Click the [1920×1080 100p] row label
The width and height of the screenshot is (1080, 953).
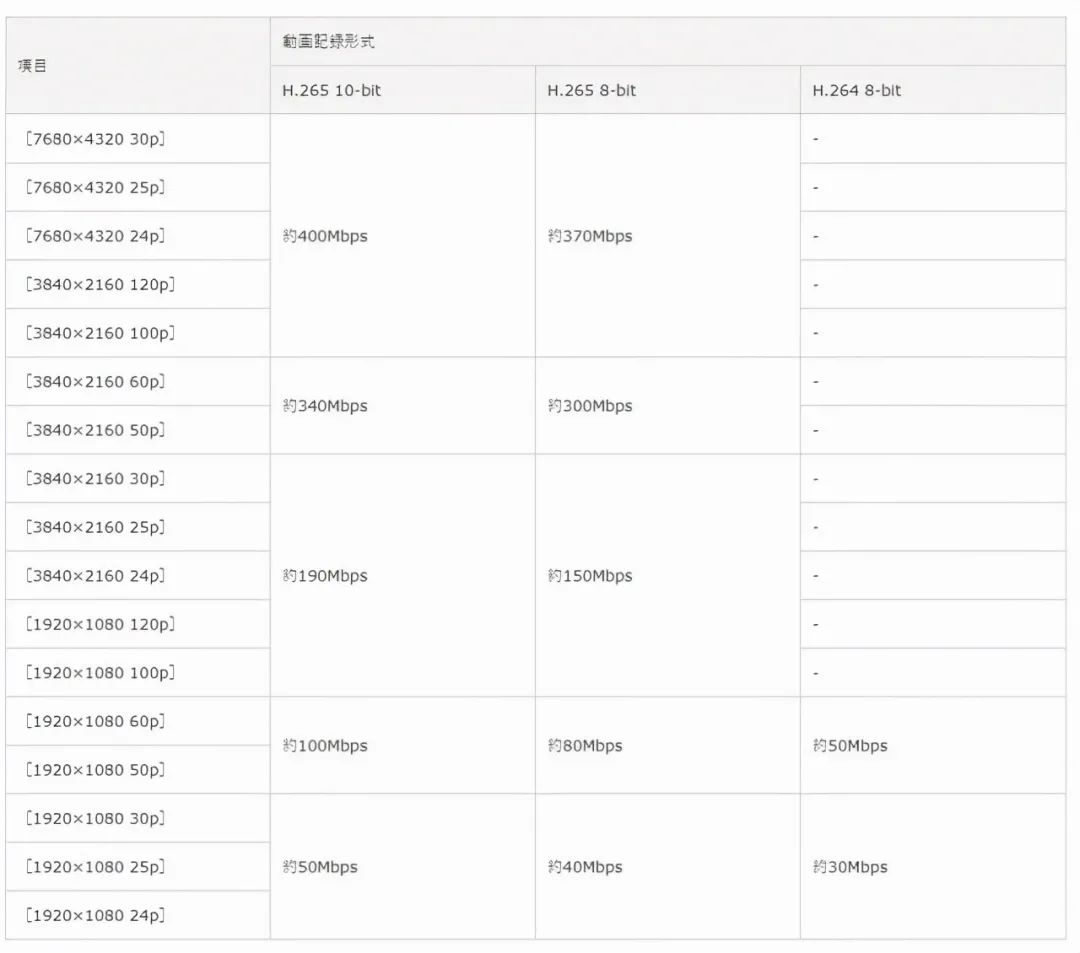pos(100,673)
